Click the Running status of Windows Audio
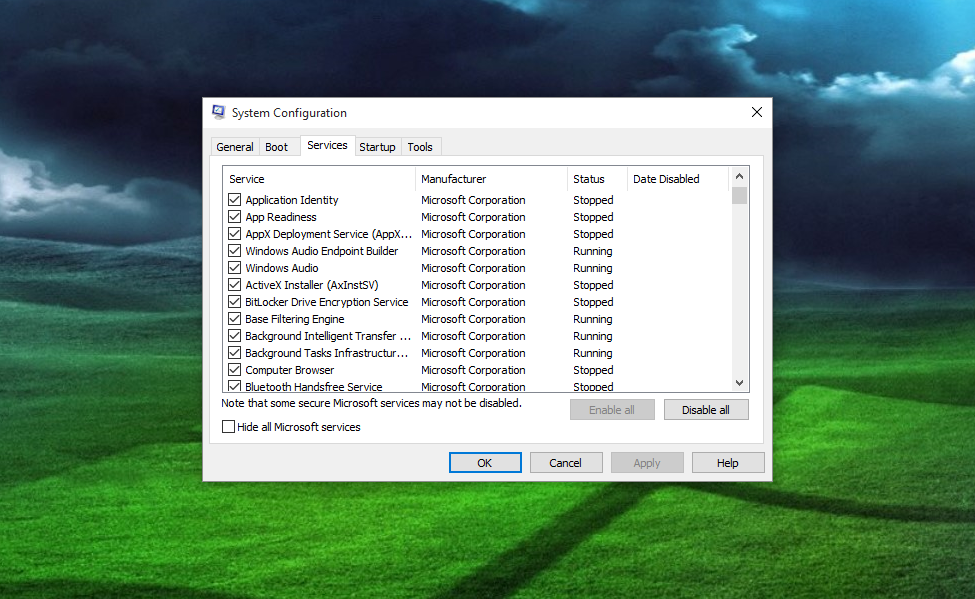Image resolution: width=975 pixels, height=599 pixels. [593, 268]
